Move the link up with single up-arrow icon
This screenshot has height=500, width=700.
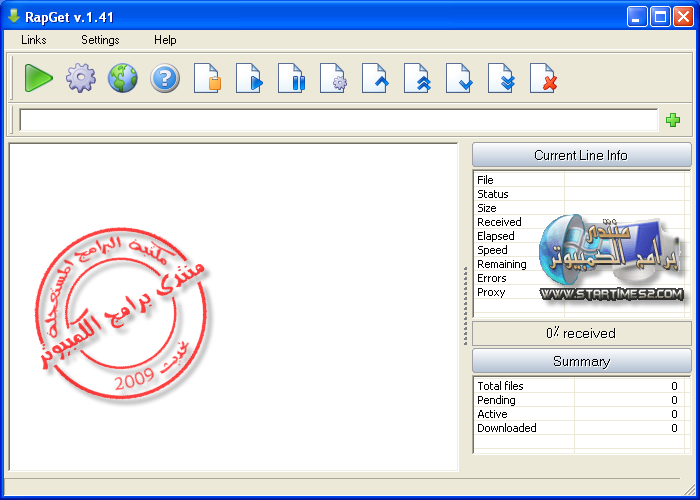375,78
